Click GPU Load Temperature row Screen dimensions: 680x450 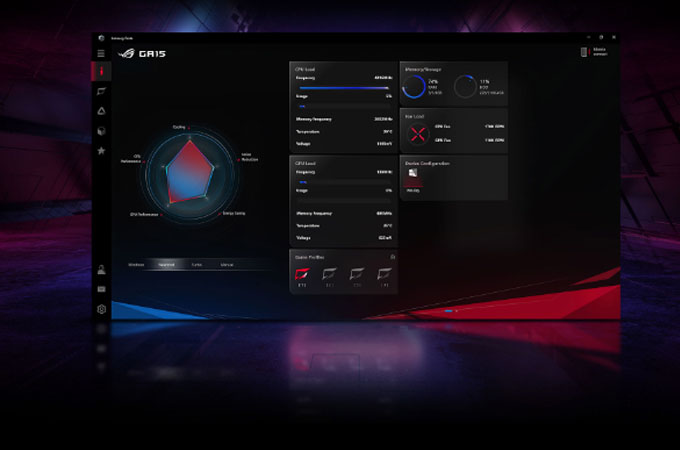click(344, 225)
